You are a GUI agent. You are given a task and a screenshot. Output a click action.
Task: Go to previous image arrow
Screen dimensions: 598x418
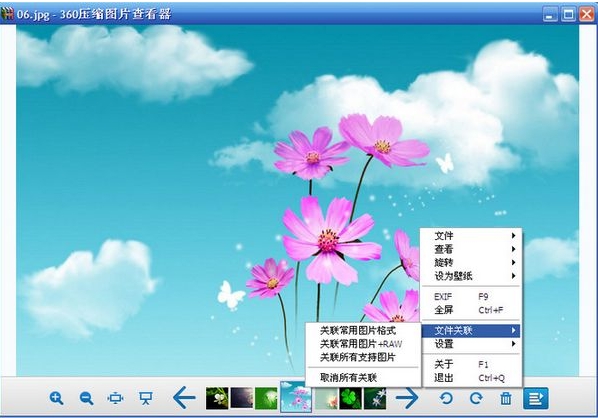[x=184, y=398]
